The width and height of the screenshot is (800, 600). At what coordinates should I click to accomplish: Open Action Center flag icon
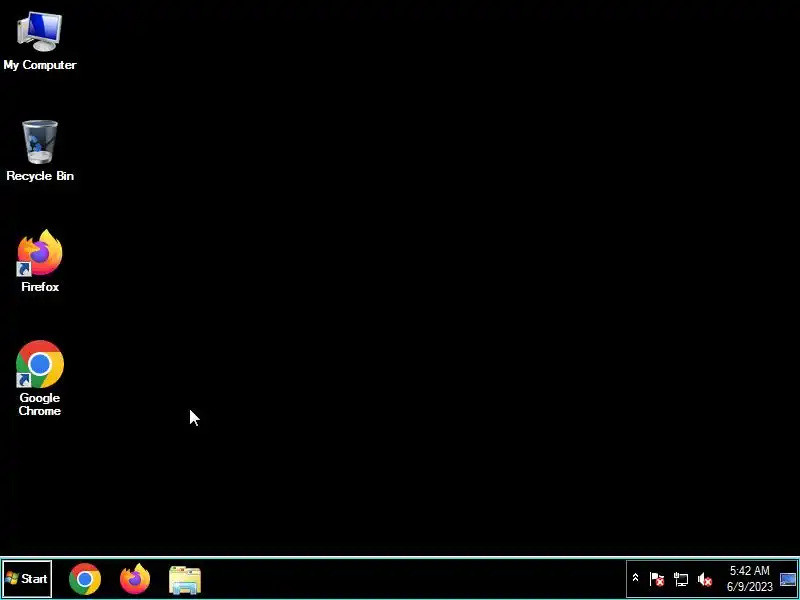tap(657, 579)
